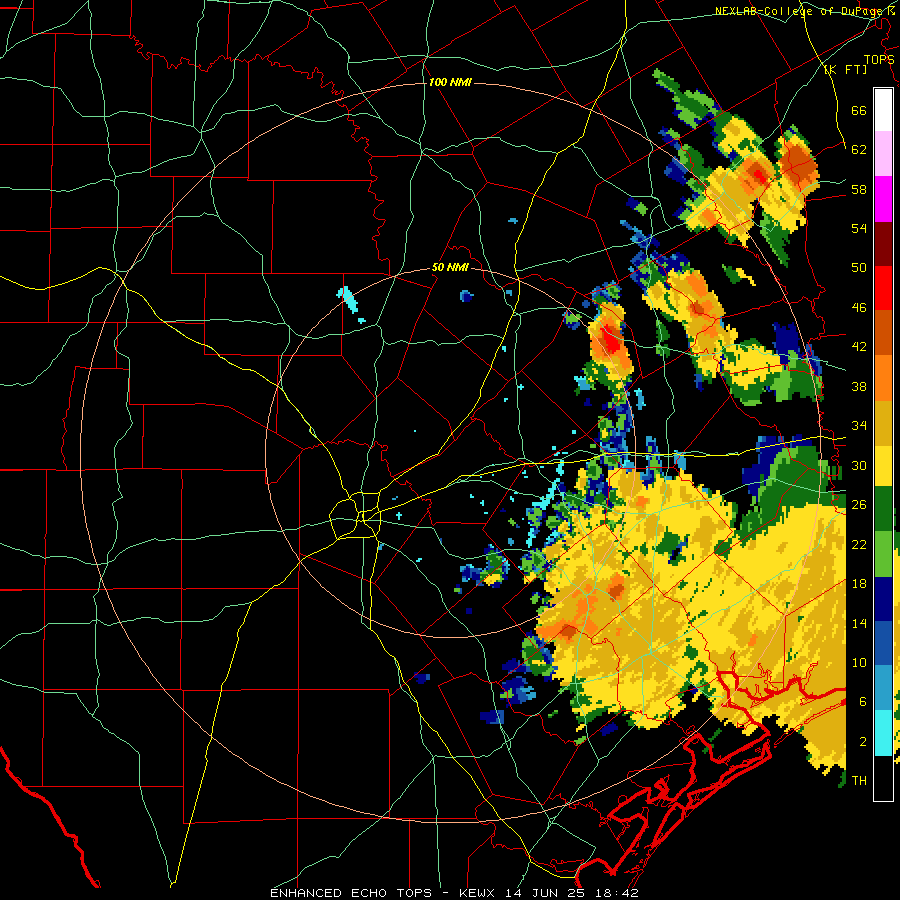Pick the cyan legend swatch near 2

(x=883, y=733)
